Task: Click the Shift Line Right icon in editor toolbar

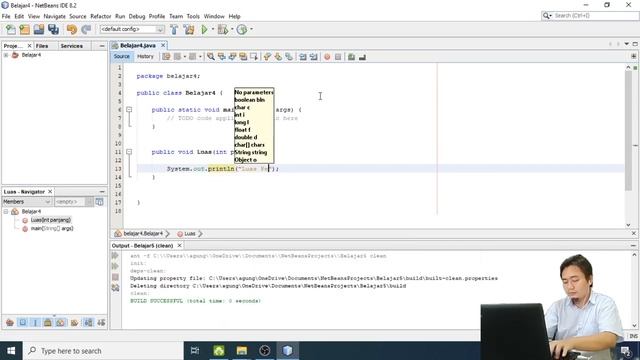Action: [313, 57]
